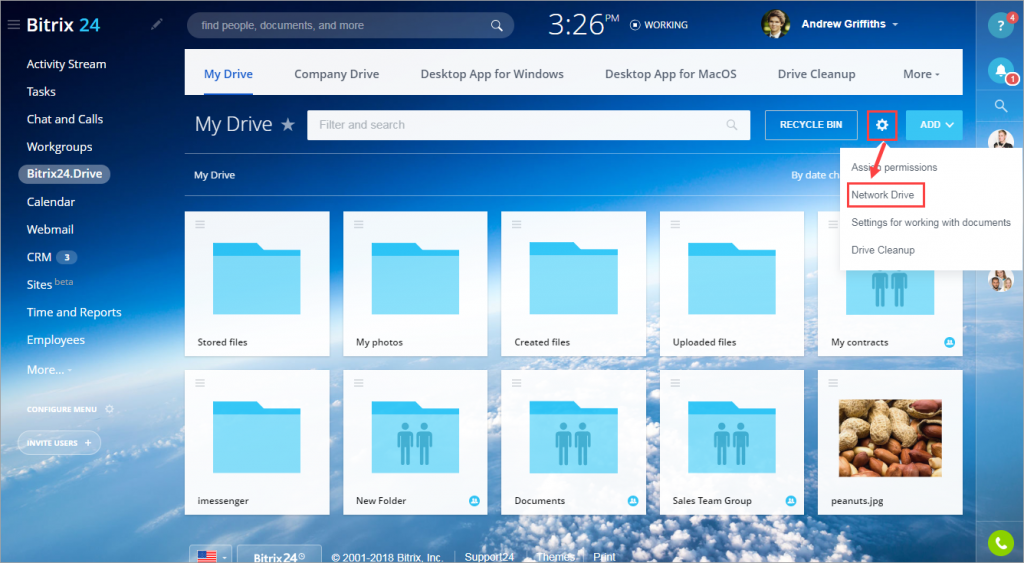This screenshot has height=563, width=1024.
Task: Open Calendar from the left menu
Action: point(50,202)
